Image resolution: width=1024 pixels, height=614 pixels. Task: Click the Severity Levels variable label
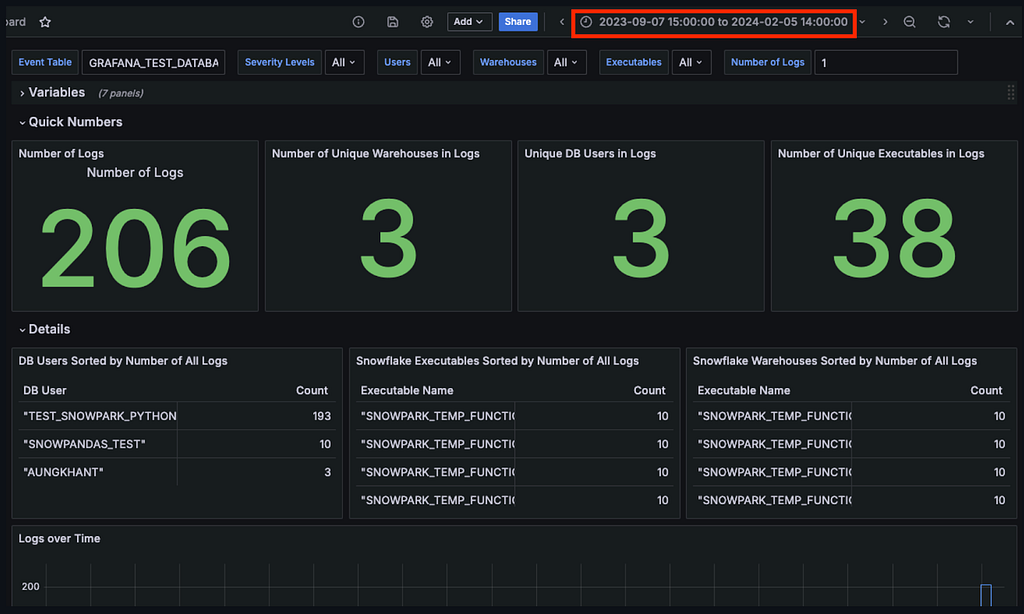pyautogui.click(x=280, y=63)
